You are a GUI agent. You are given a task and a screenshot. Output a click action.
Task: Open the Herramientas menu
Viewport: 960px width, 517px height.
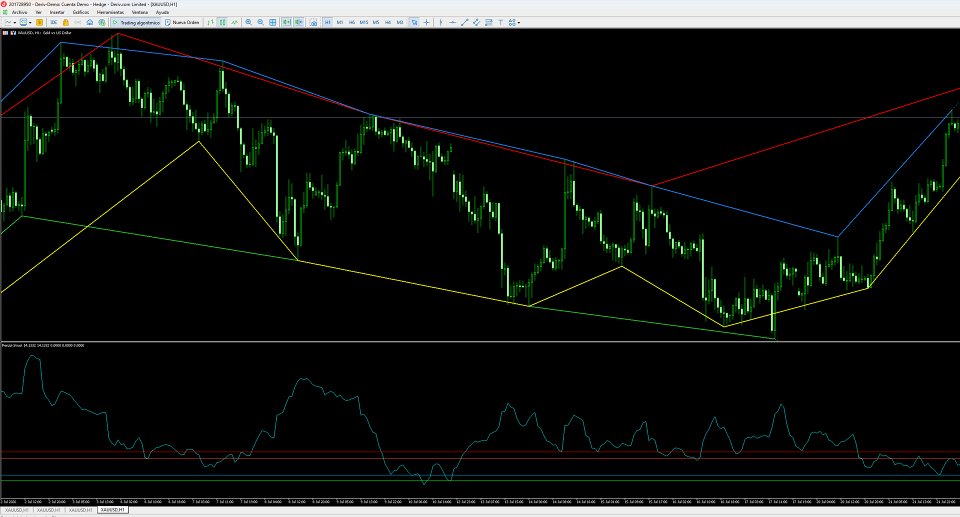110,12
